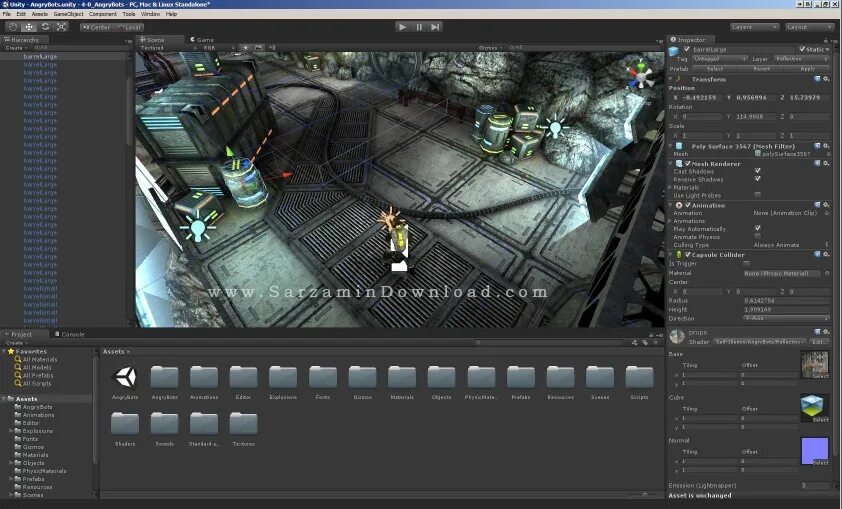Select the Scale tool in the toolbar

(61, 27)
